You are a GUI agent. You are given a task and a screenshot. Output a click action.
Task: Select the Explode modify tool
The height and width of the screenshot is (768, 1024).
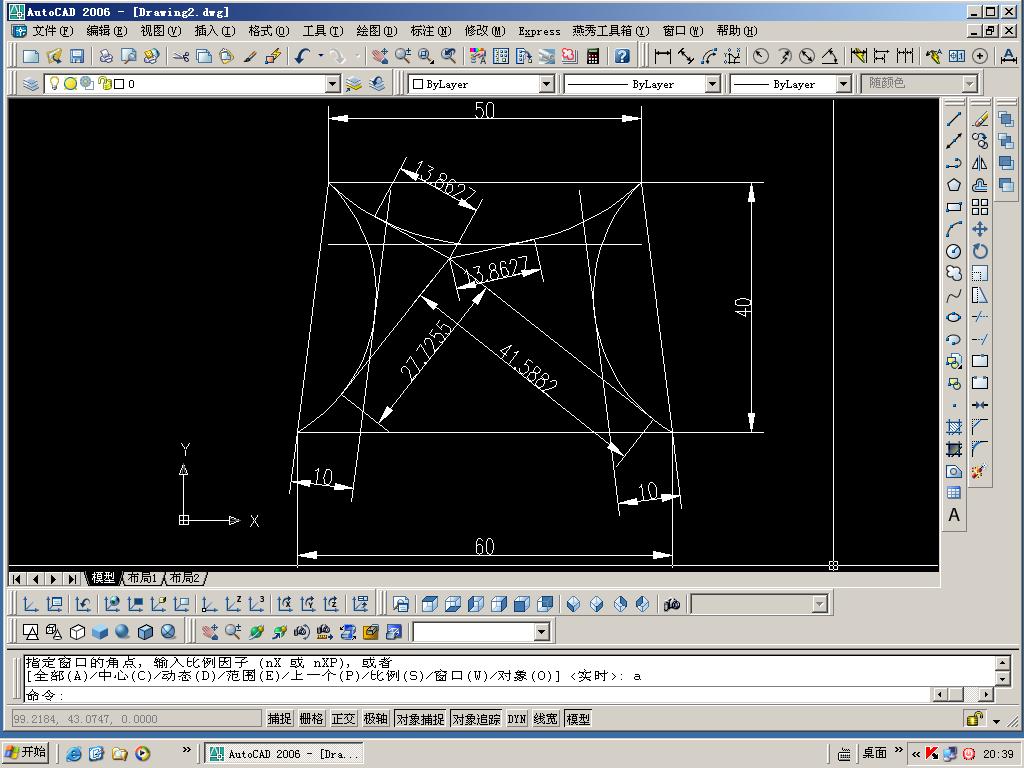pyautogui.click(x=979, y=472)
